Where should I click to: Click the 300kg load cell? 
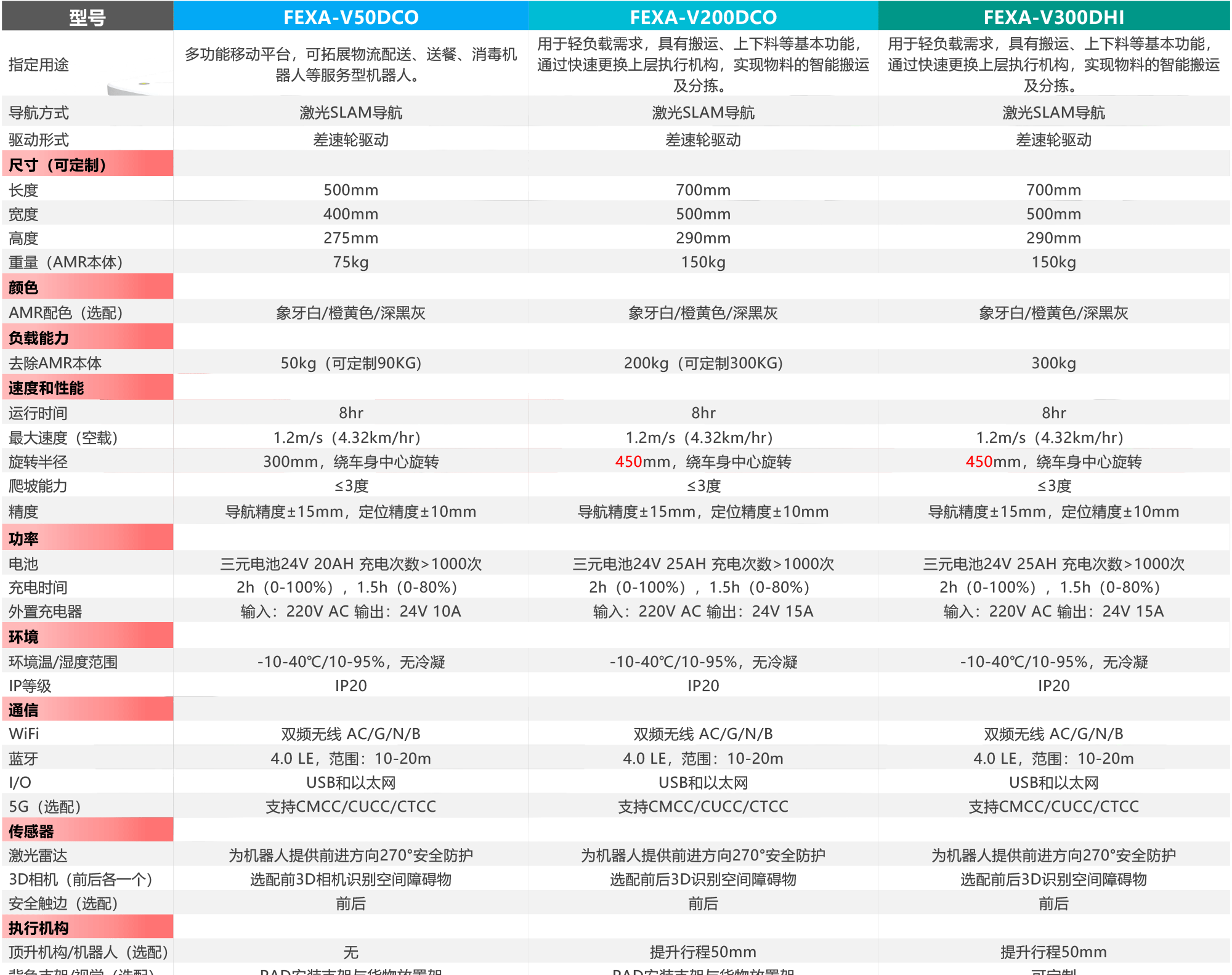pos(1053,363)
